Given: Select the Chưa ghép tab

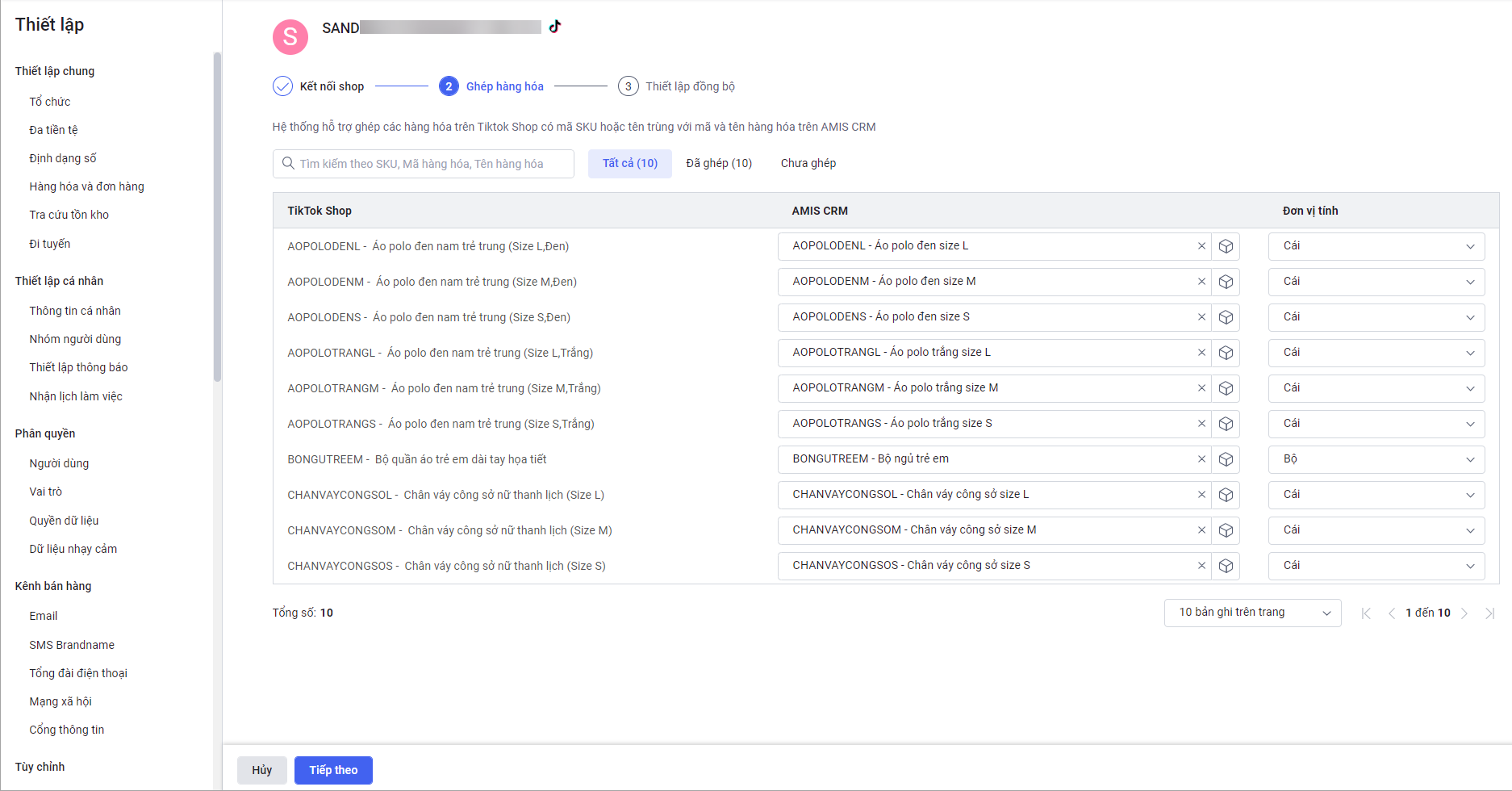Looking at the screenshot, I should click(808, 163).
